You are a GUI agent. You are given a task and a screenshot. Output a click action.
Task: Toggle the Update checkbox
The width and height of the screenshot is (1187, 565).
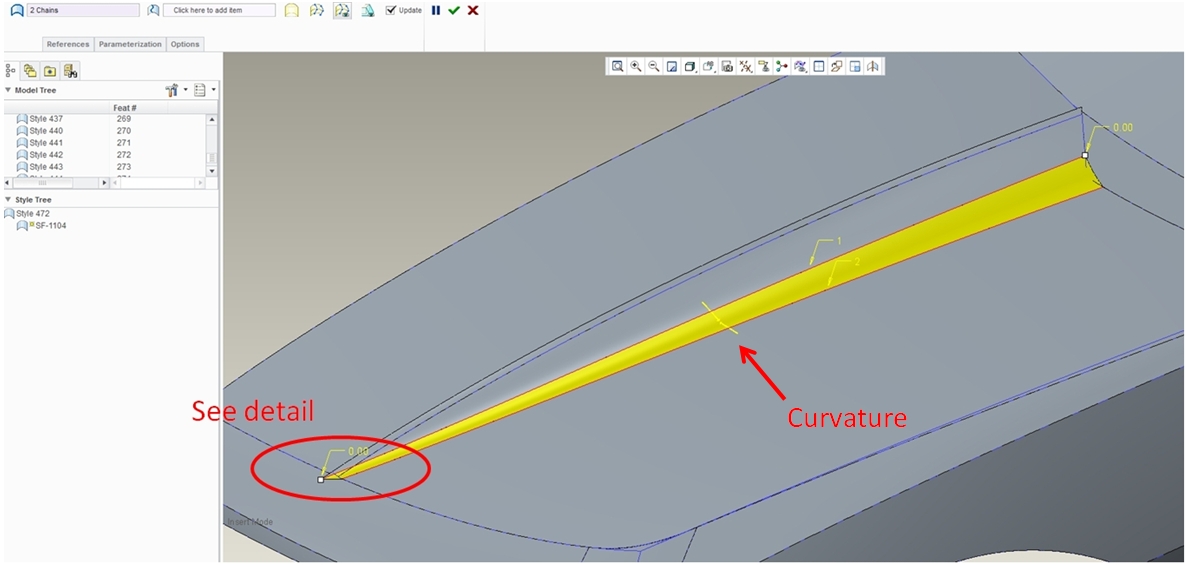pyautogui.click(x=391, y=10)
